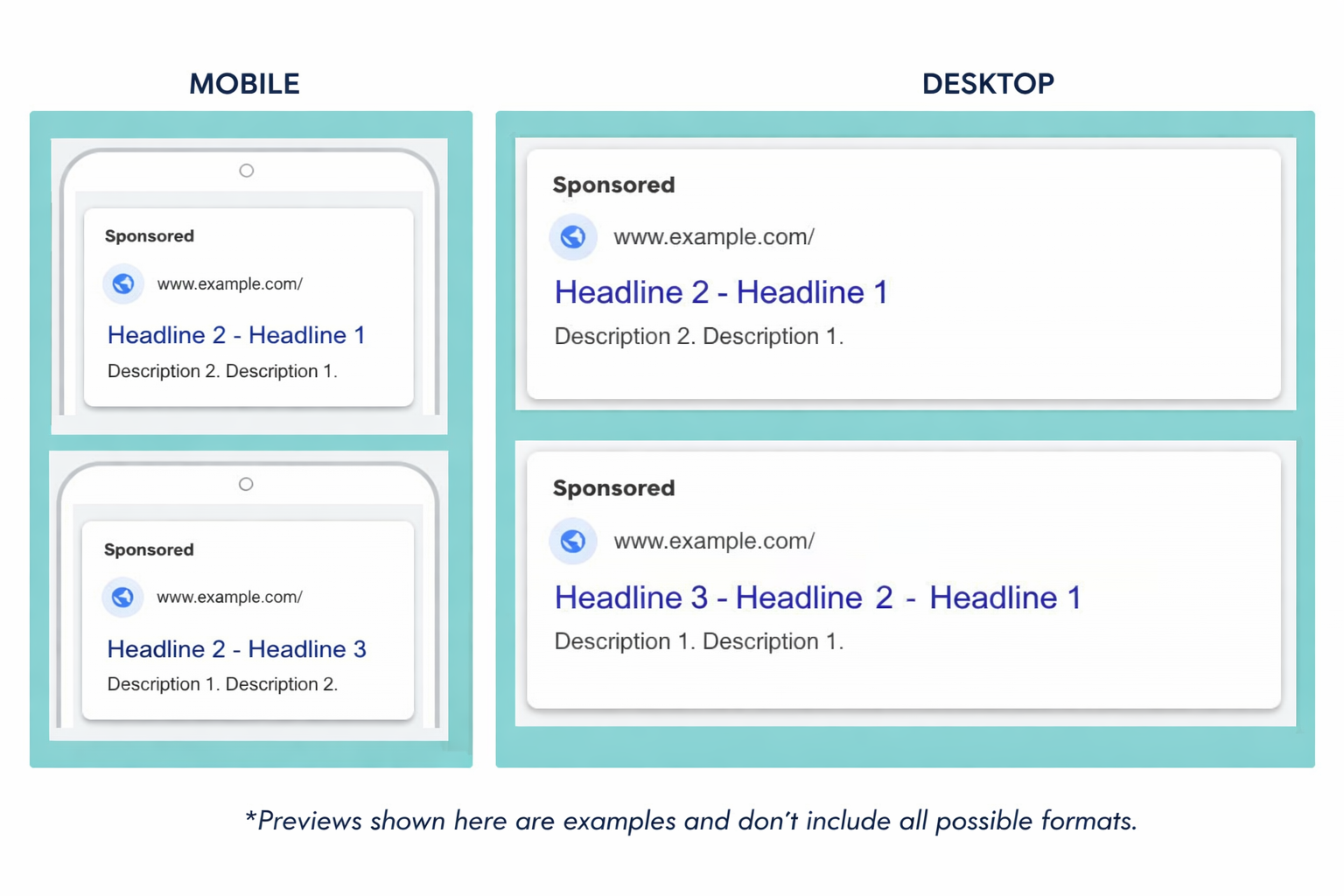This screenshot has height=896, width=1344.
Task: Click globe icon in the top mobile ad
Action: tap(123, 283)
